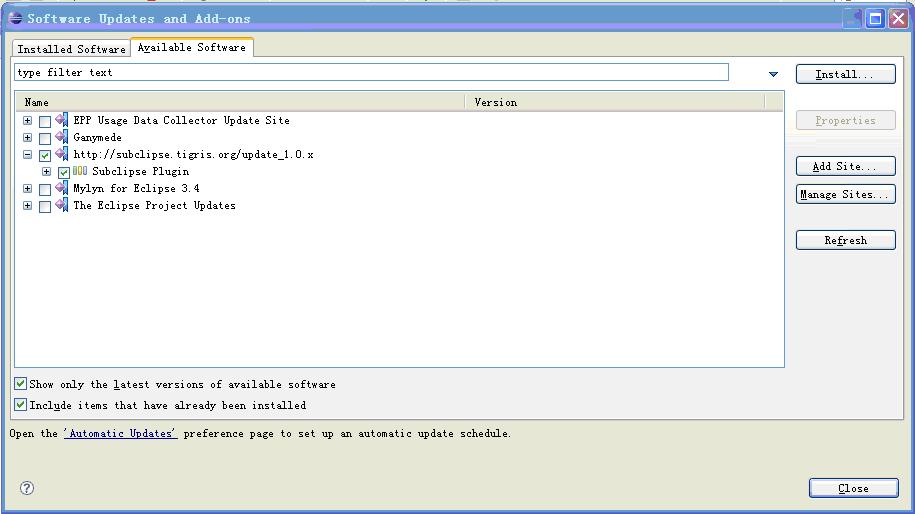Image resolution: width=915 pixels, height=514 pixels.
Task: Select the Available Software tab
Action: click(192, 47)
